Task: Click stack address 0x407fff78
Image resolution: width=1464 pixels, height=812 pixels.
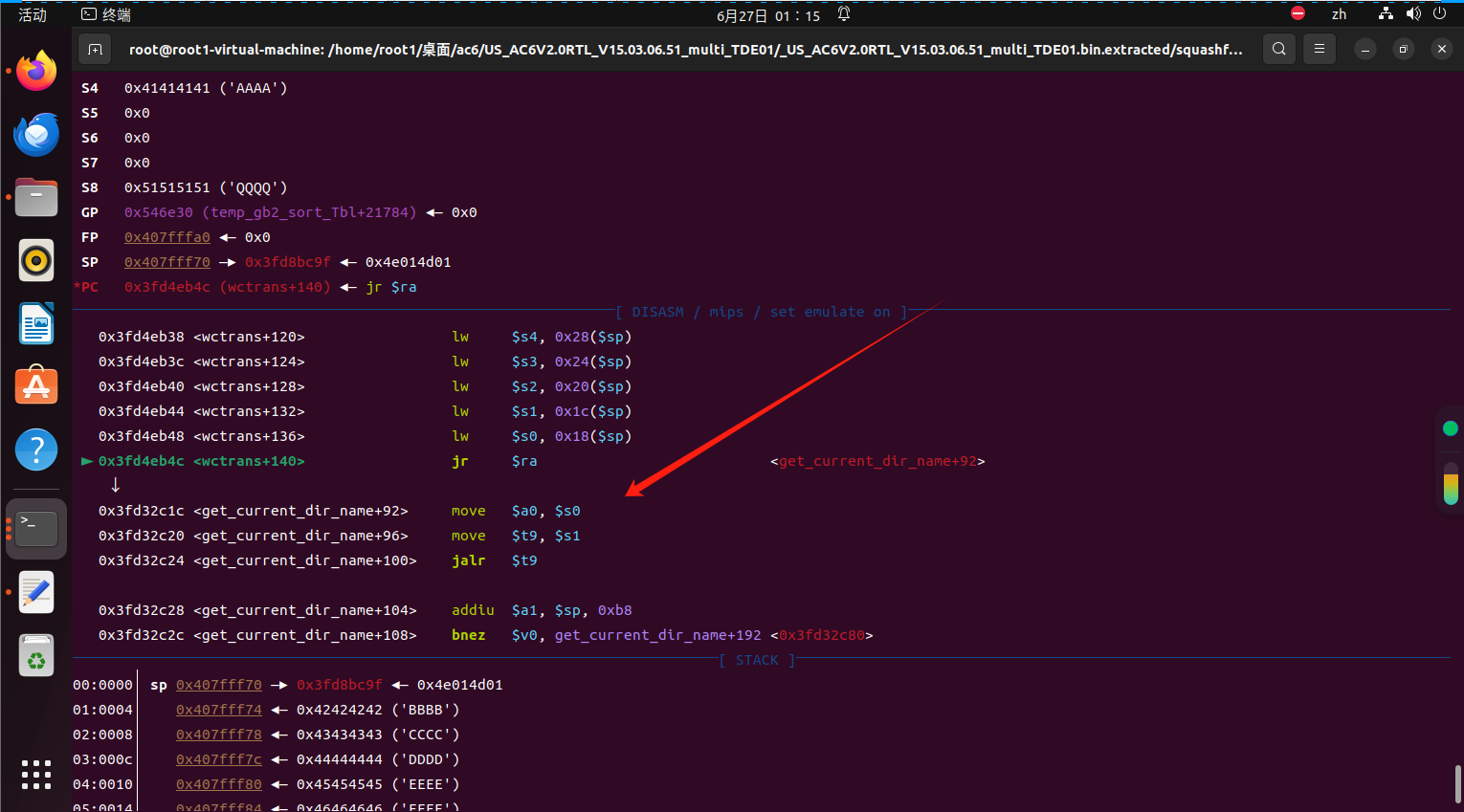Action: pyautogui.click(x=219, y=735)
